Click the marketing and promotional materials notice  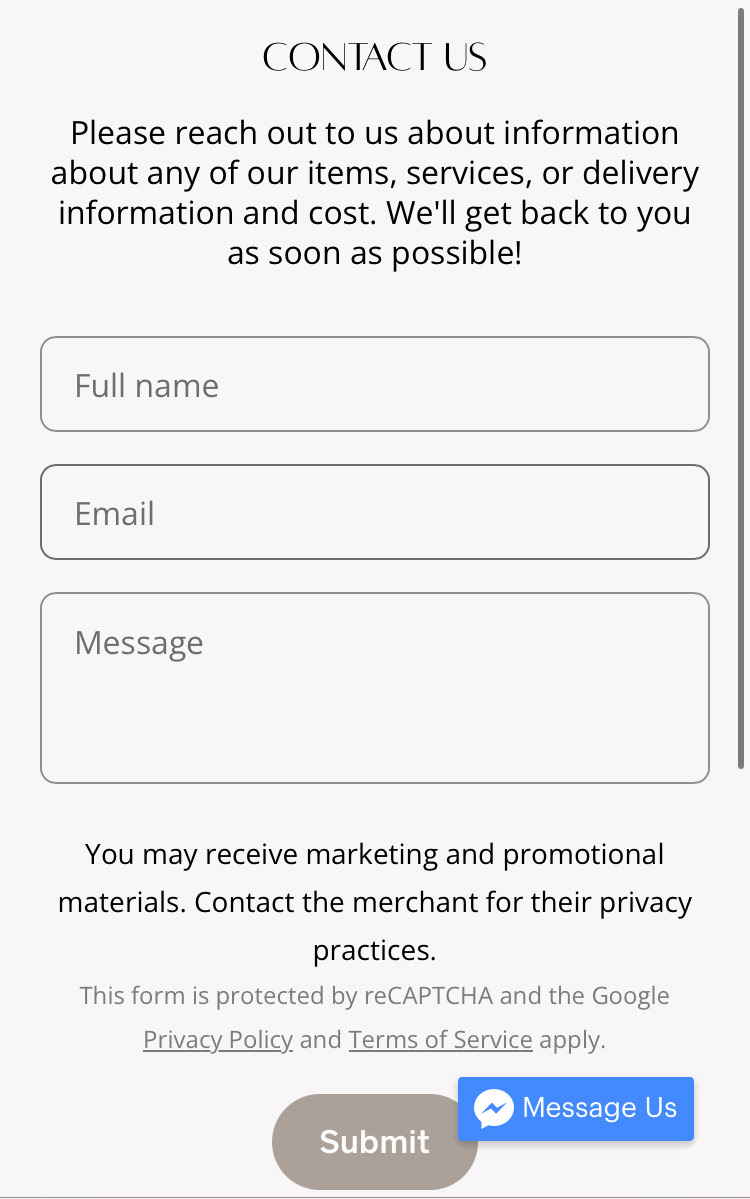pos(375,855)
